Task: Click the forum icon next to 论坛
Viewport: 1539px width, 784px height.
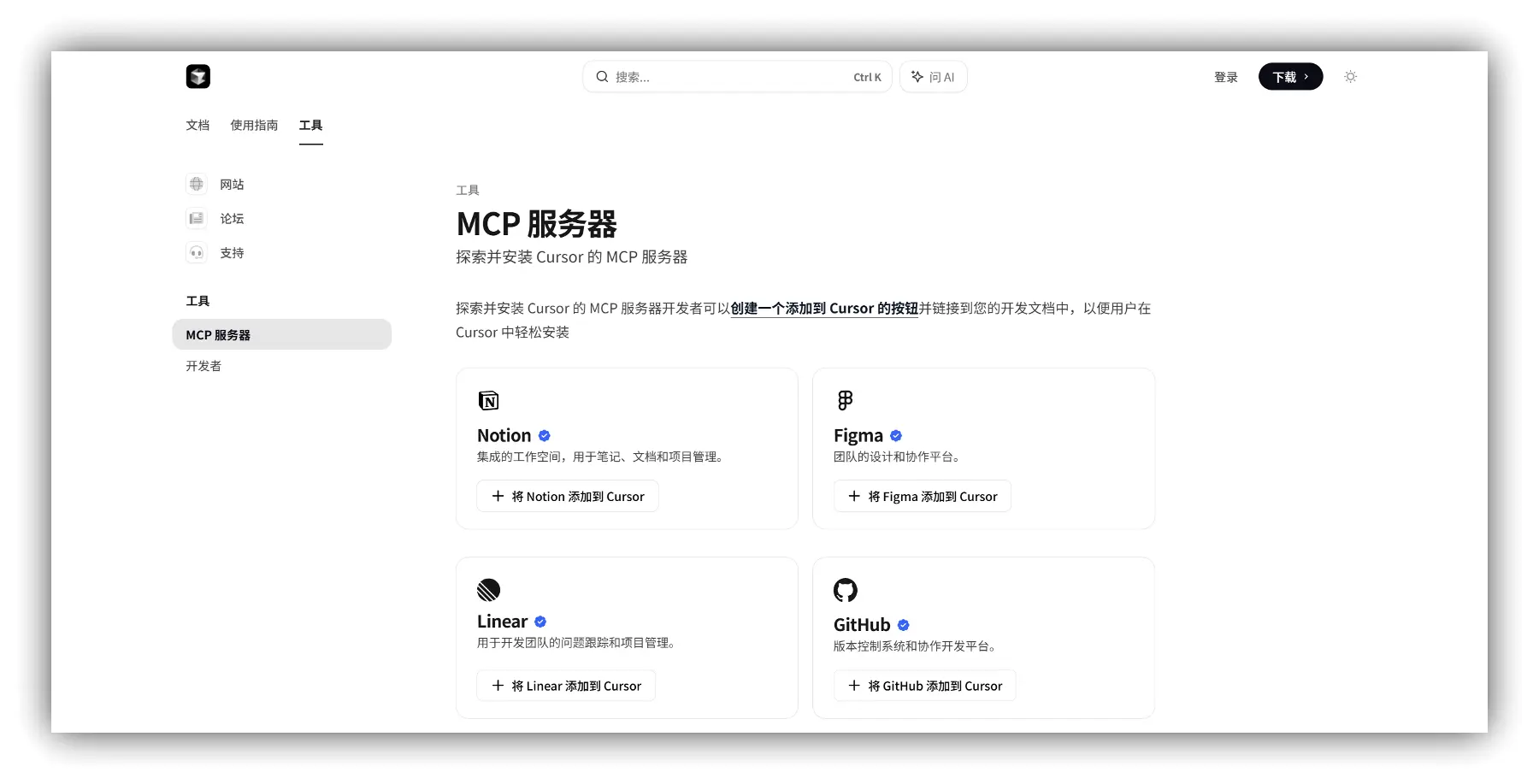Action: pyautogui.click(x=197, y=218)
